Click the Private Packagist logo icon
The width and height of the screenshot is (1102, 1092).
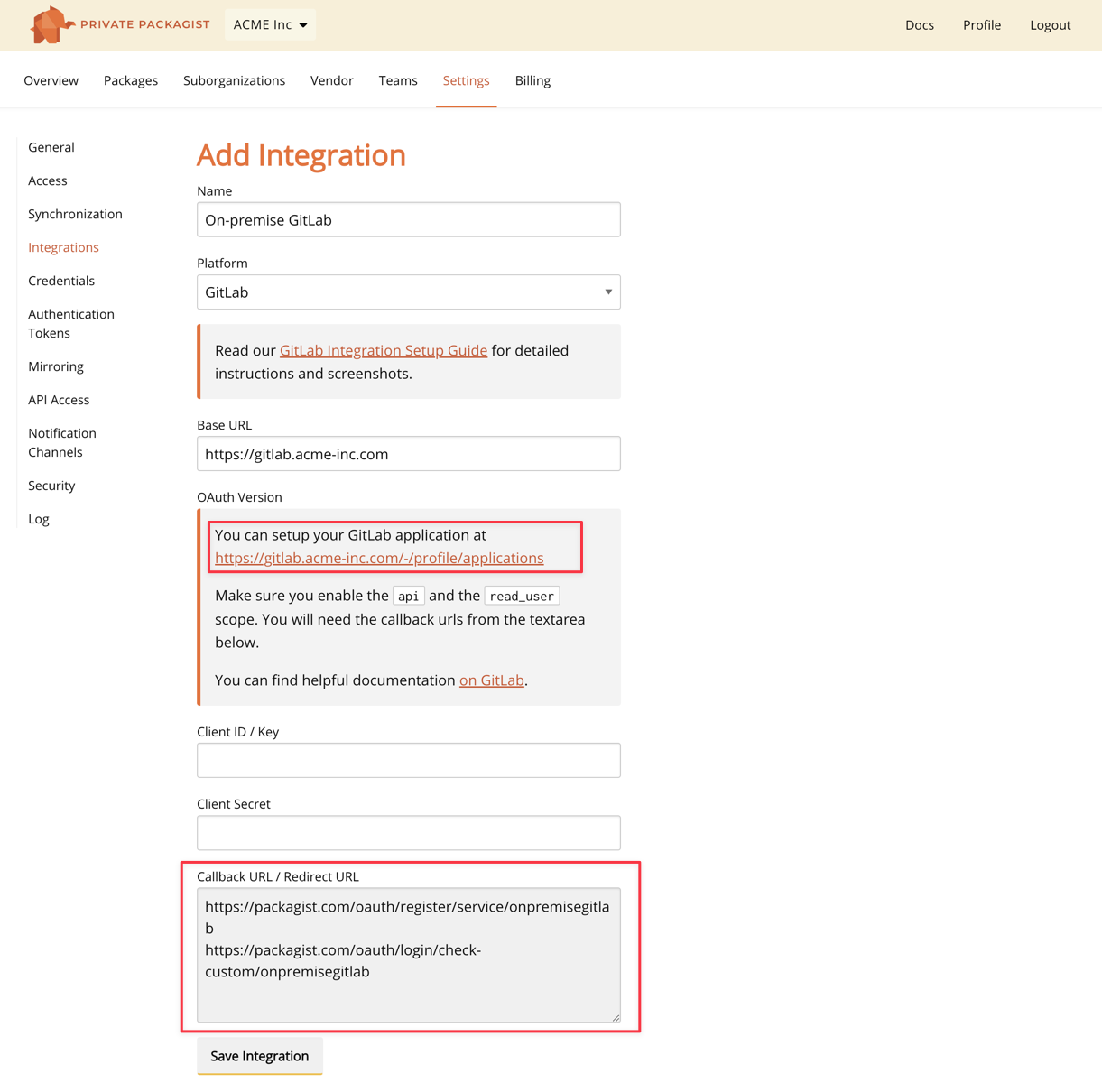tap(50, 24)
